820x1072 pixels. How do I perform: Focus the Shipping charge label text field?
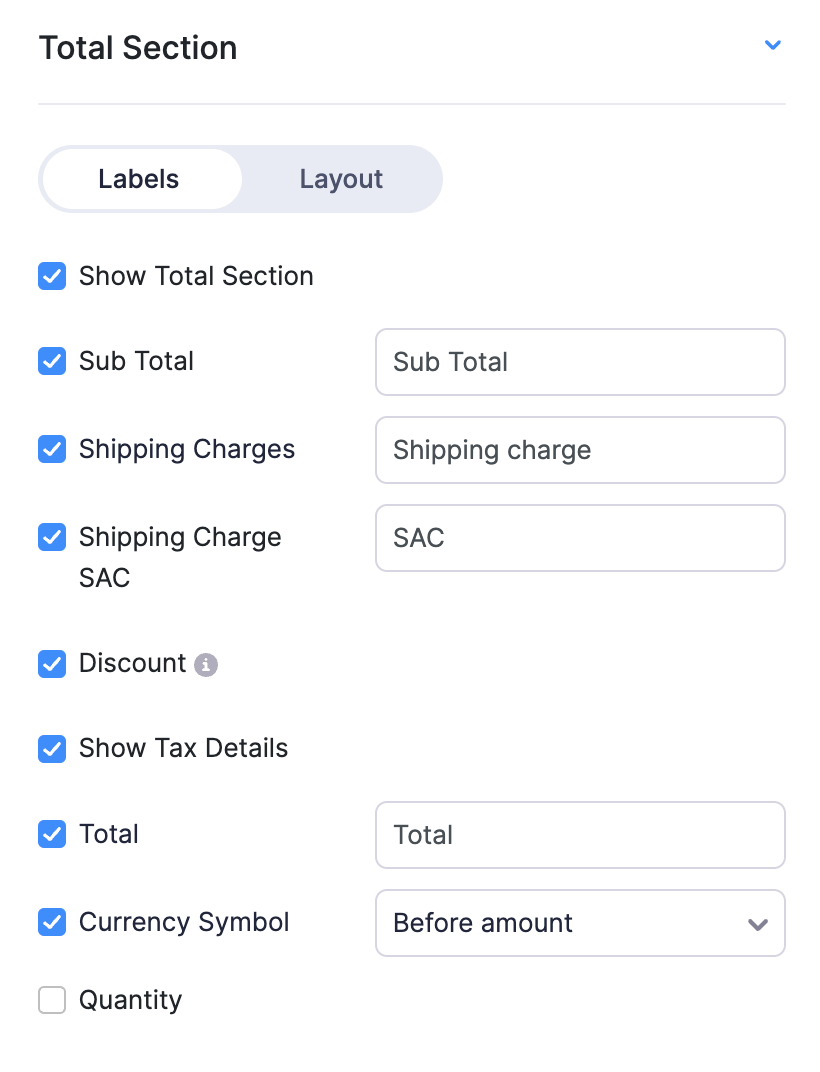coord(580,450)
